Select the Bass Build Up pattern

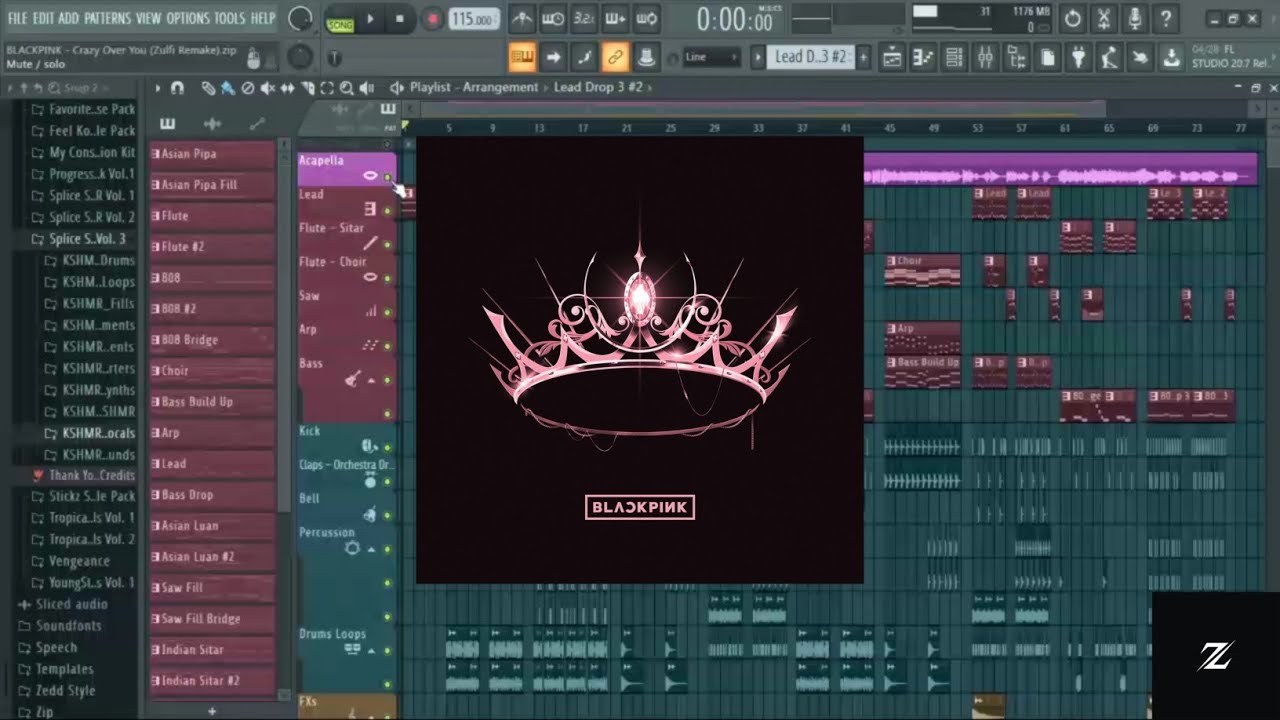pos(212,402)
